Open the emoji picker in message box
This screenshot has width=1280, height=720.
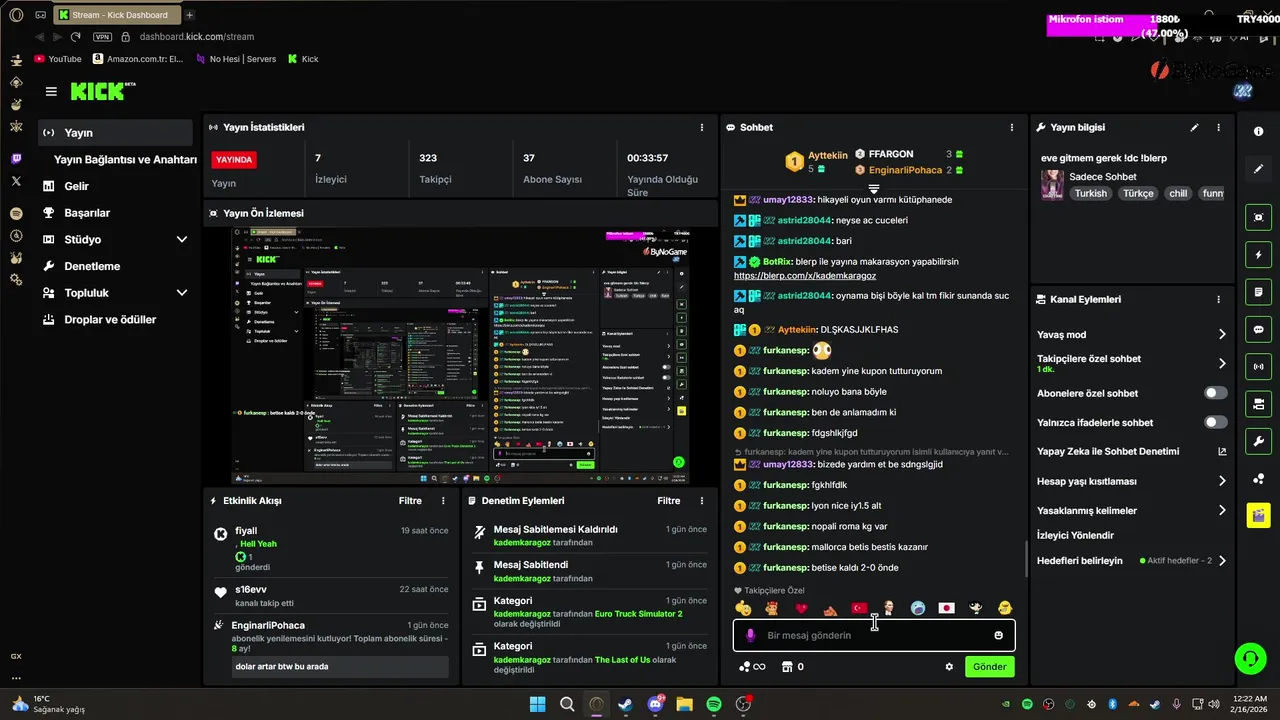tap(998, 635)
